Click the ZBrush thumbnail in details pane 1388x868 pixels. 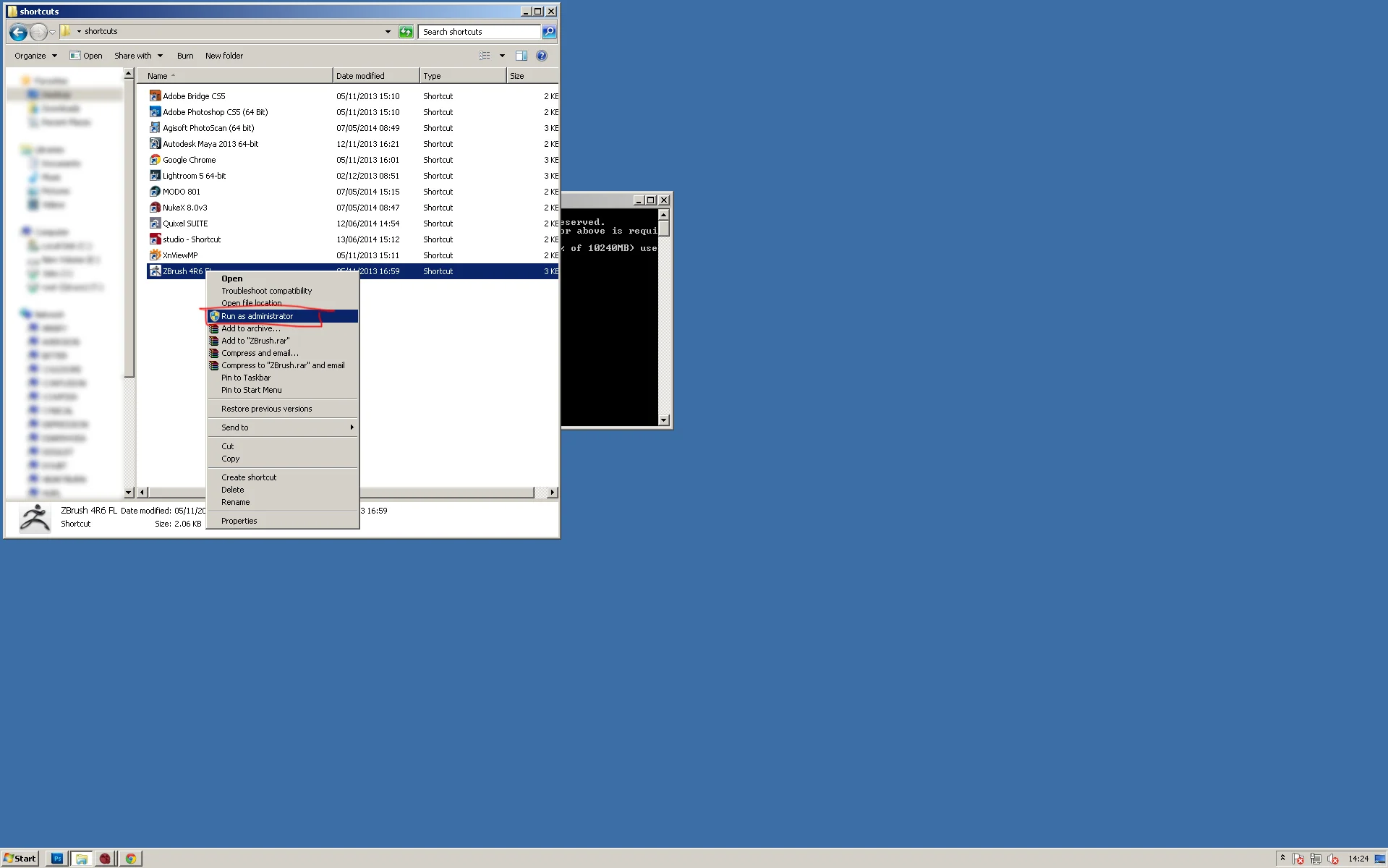point(35,517)
